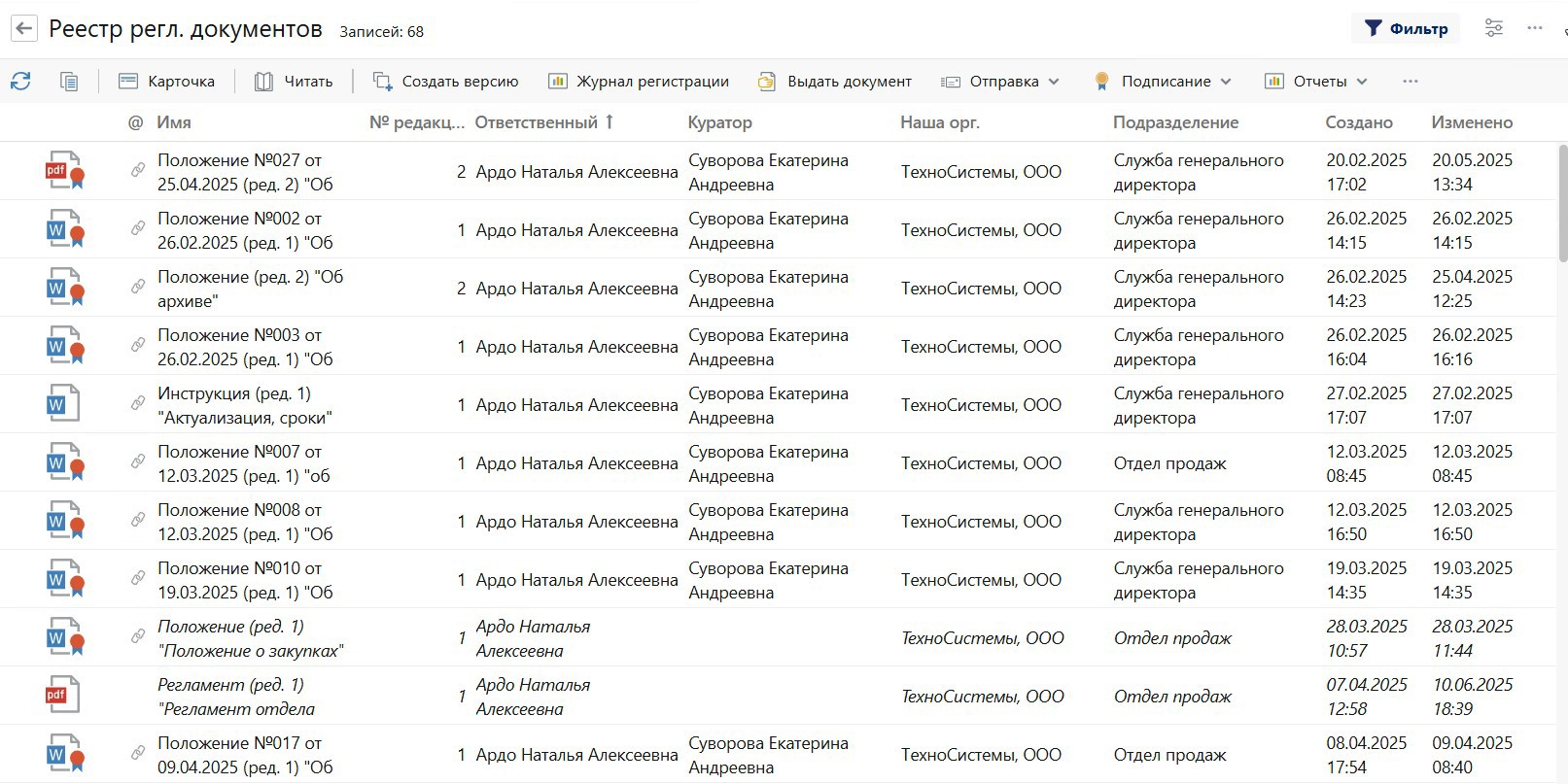Click Создать версию in the toolbar

[x=446, y=82]
